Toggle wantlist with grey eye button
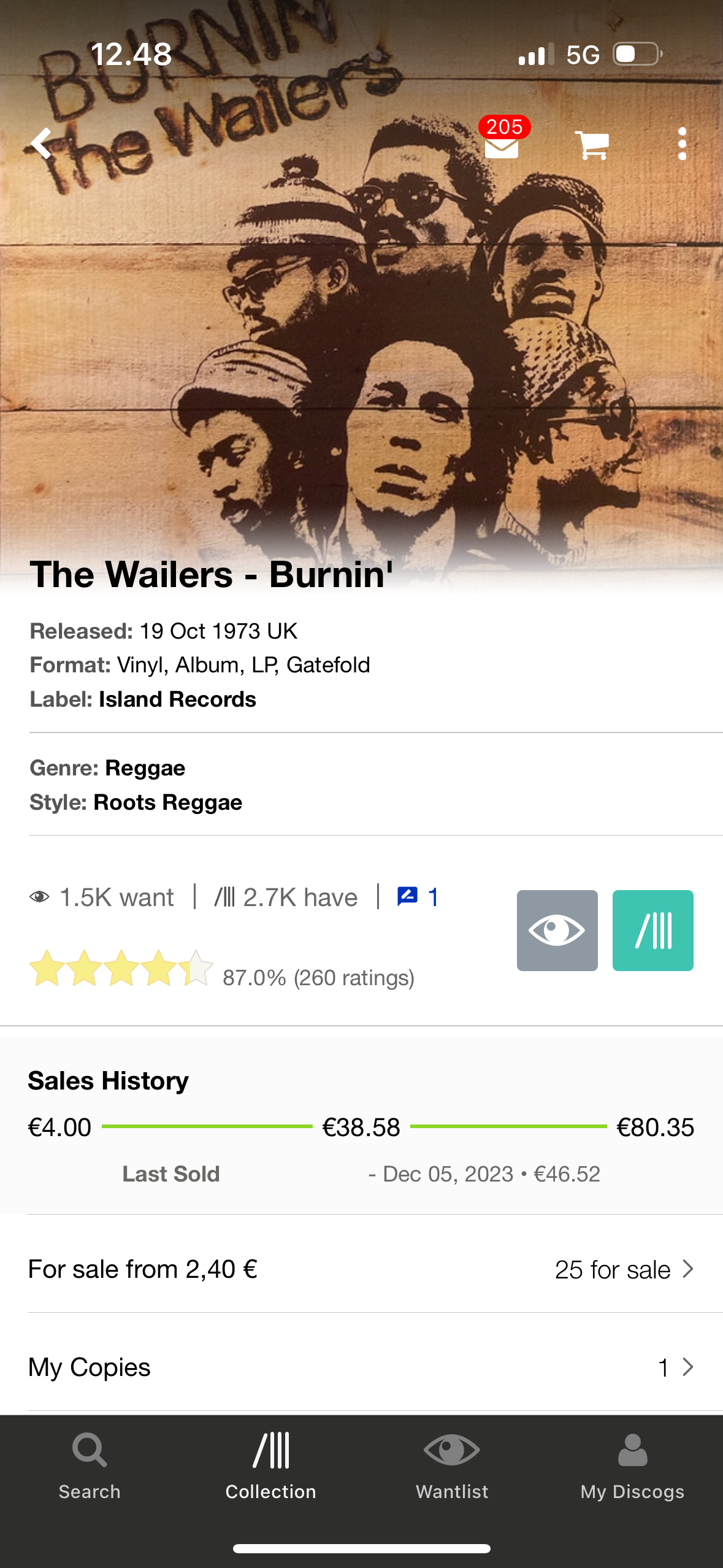723x1568 pixels. click(x=557, y=930)
